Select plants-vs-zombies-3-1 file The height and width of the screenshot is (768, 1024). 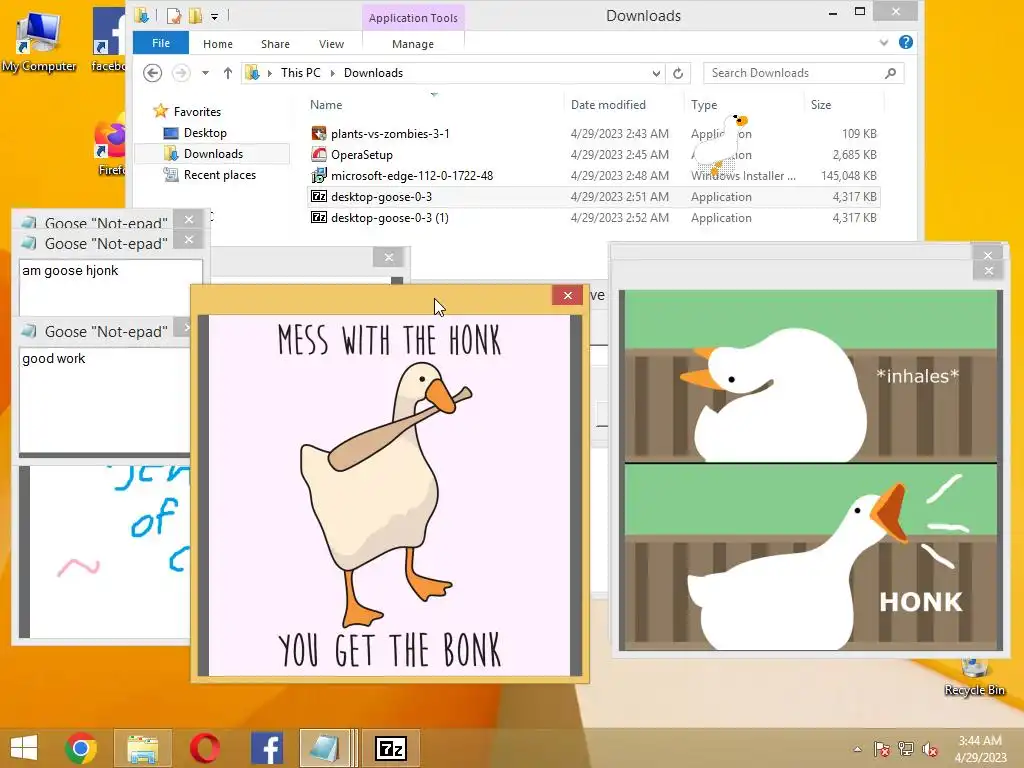tap(390, 134)
